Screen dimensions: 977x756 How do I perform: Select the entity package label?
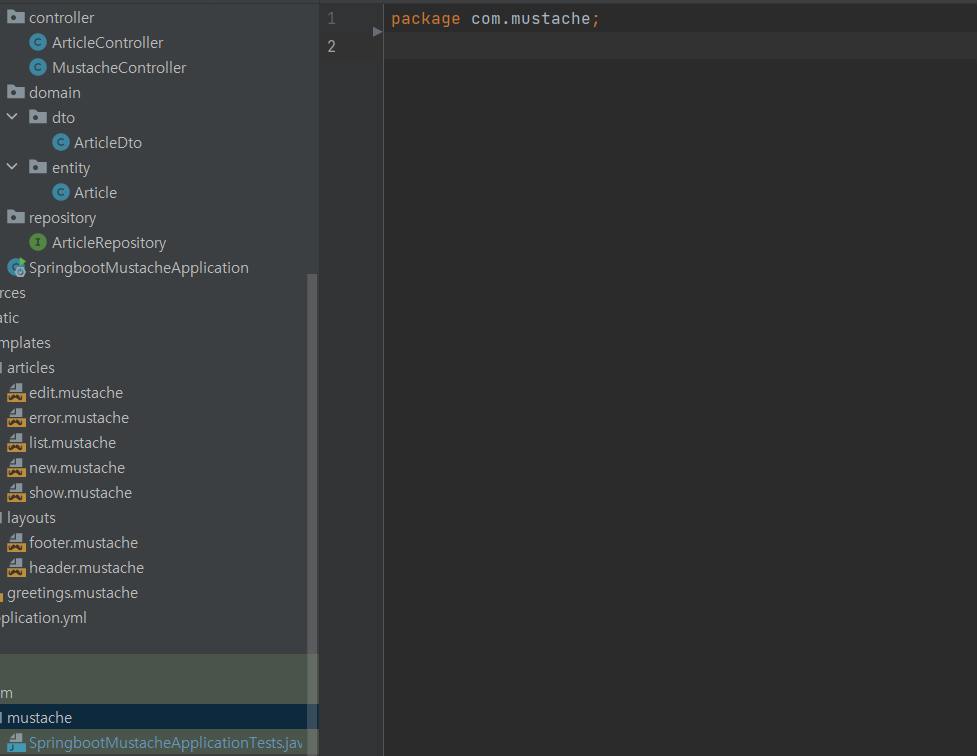click(x=71, y=168)
